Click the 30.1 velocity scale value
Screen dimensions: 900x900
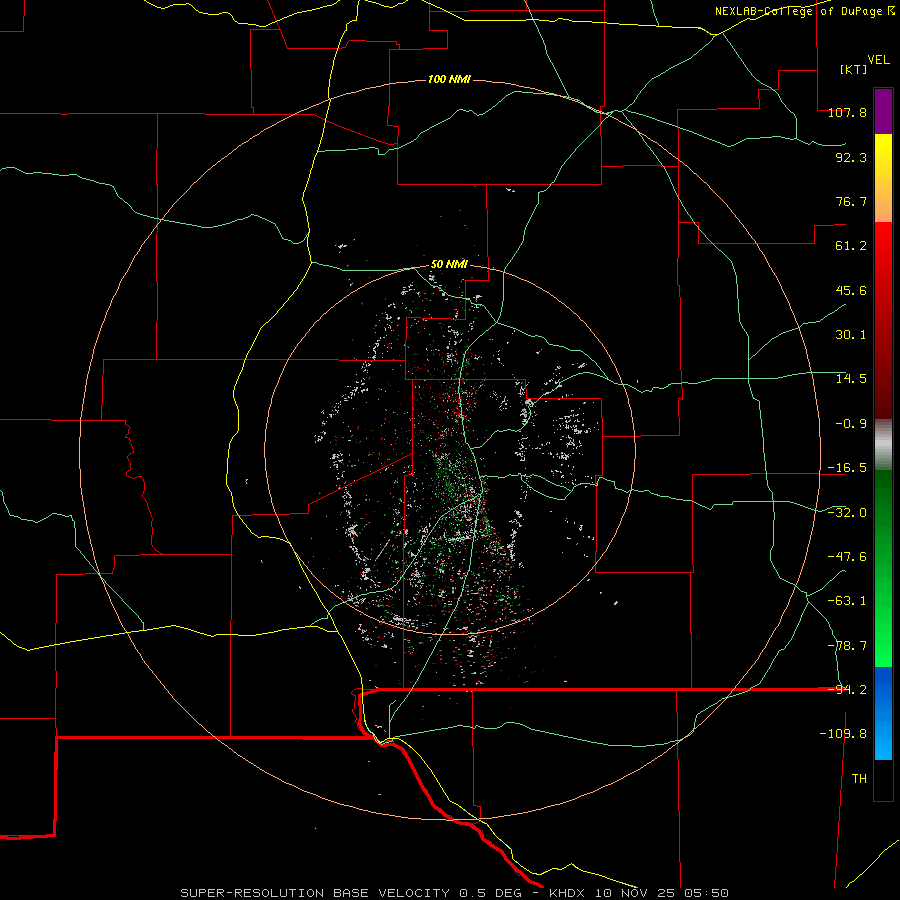pyautogui.click(x=851, y=335)
